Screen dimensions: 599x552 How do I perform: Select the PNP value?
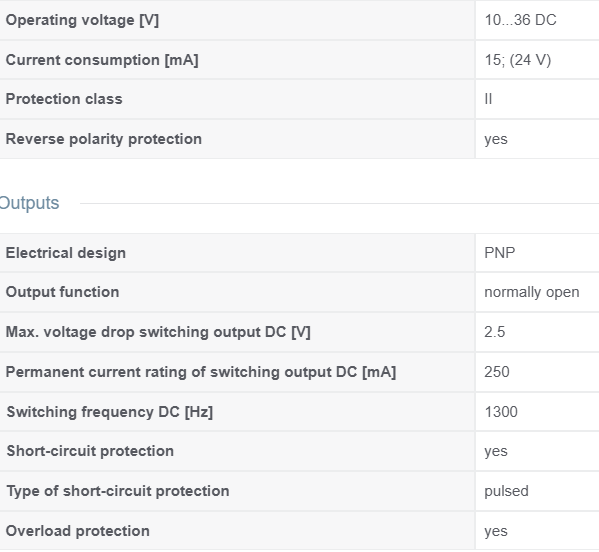pyautogui.click(x=500, y=253)
